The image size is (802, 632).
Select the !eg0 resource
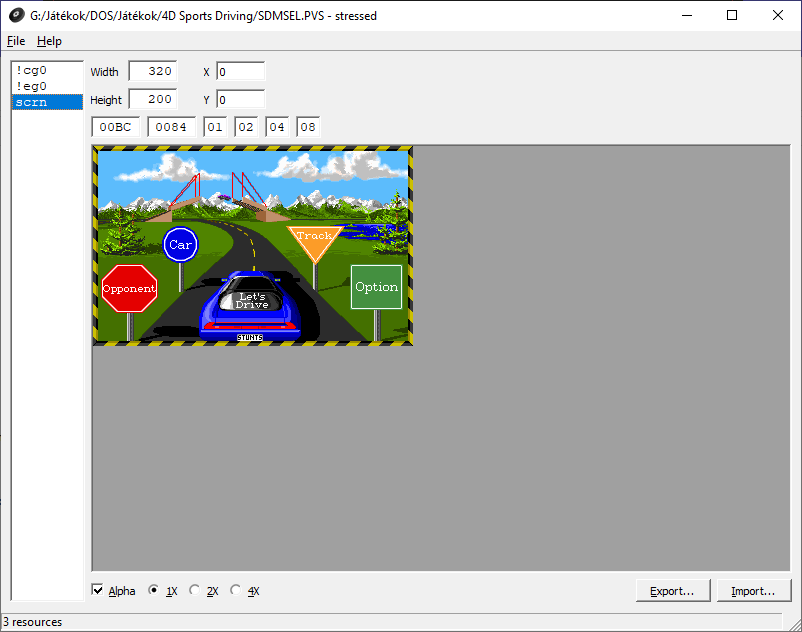(47, 86)
